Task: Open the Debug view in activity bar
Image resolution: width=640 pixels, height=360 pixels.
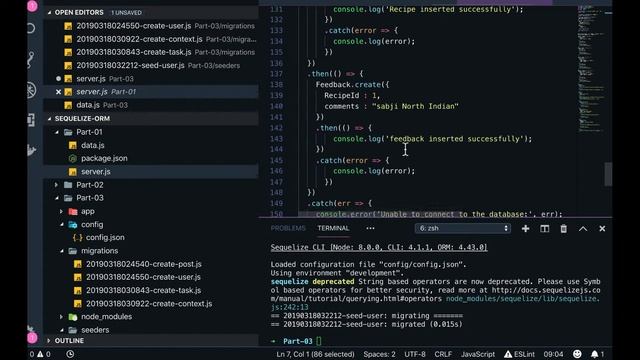Action: (31, 90)
